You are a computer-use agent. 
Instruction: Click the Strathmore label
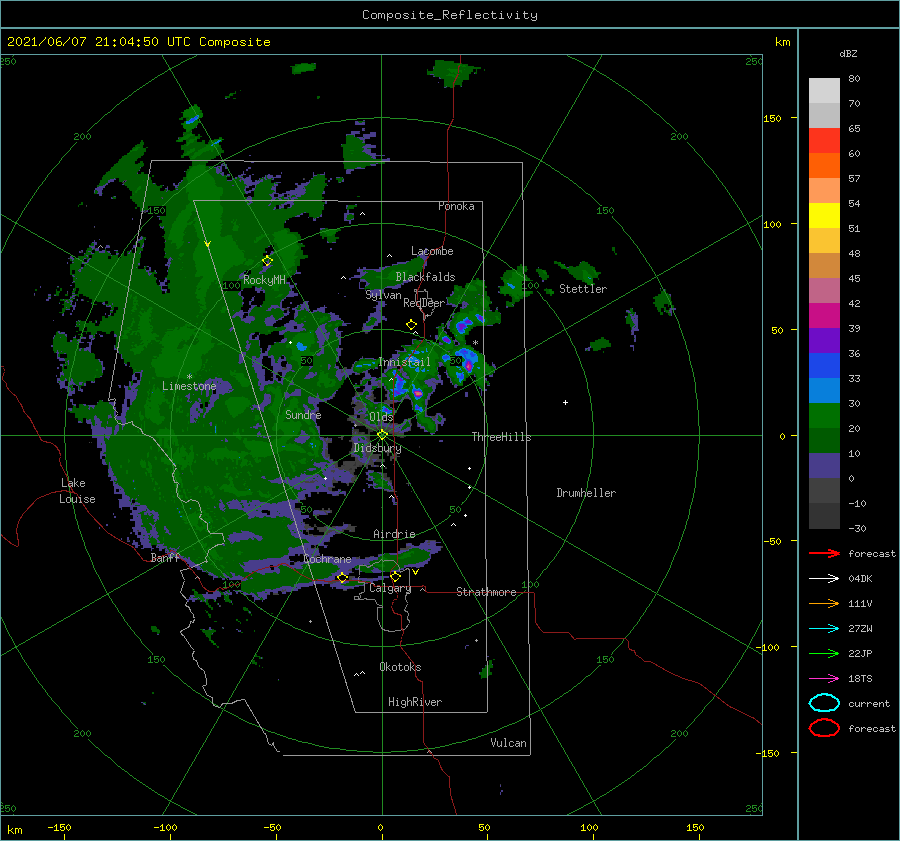(486, 592)
